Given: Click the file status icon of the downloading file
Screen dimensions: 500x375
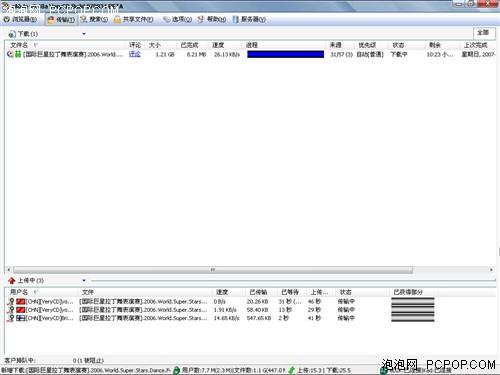Looking at the screenshot, I should [10, 54].
